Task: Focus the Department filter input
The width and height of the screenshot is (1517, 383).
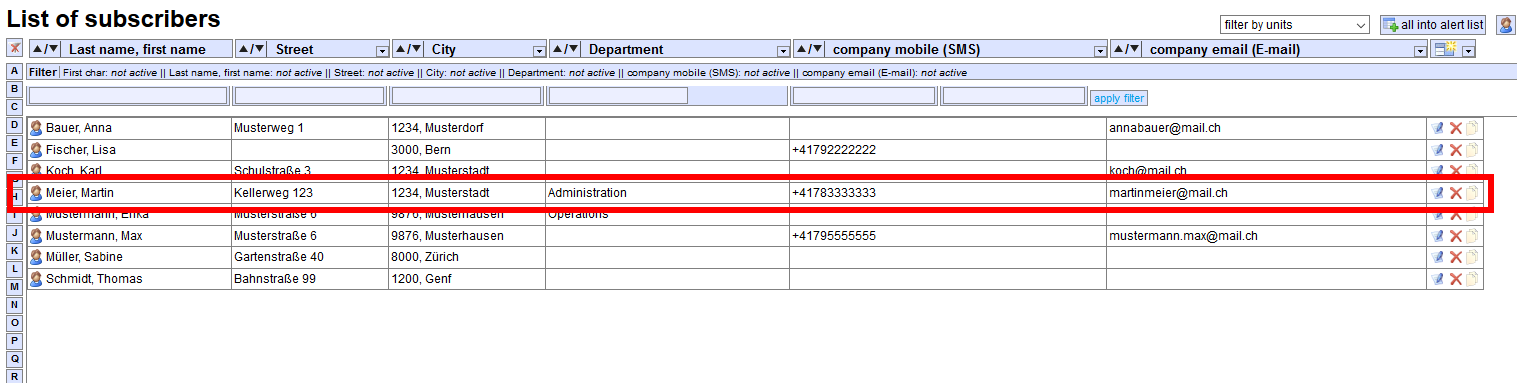Action: (x=618, y=96)
